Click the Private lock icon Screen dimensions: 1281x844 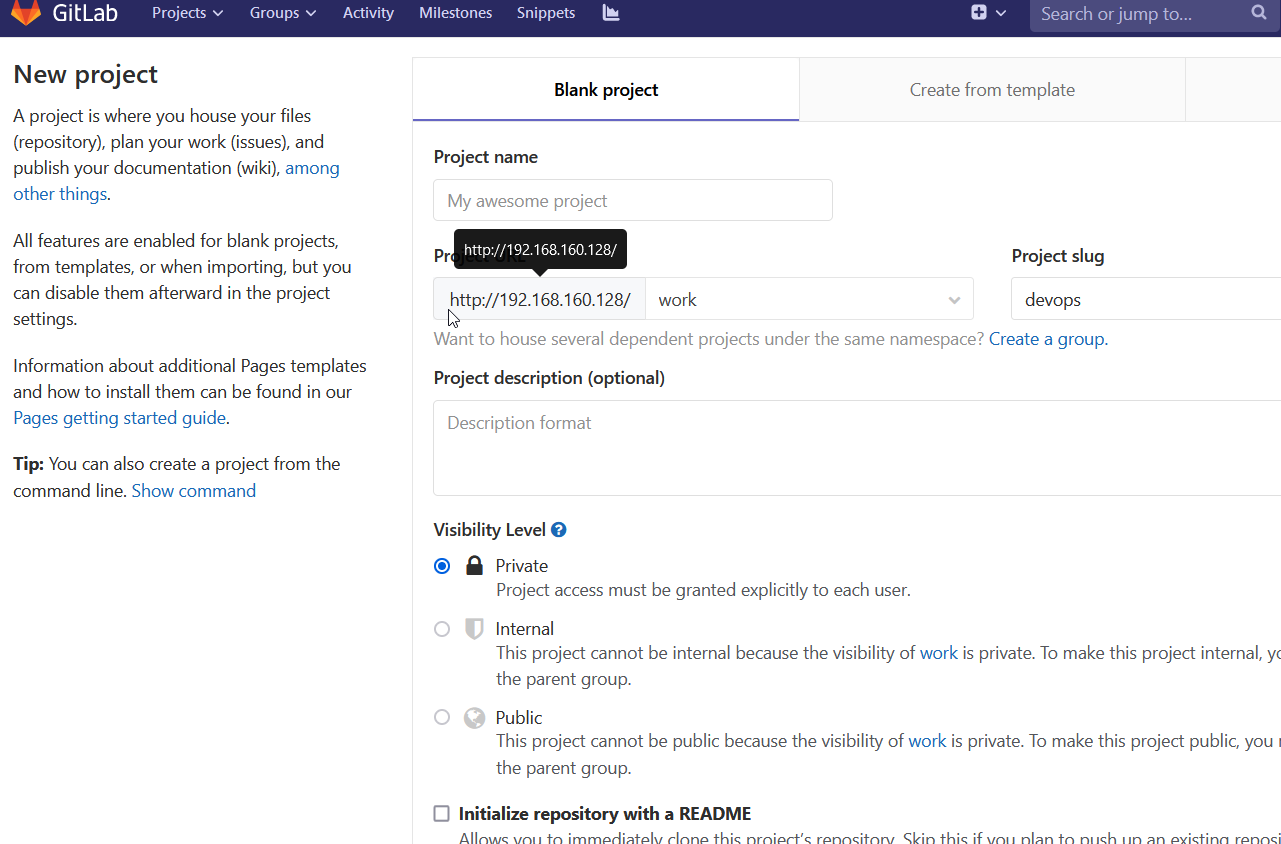tap(474, 566)
